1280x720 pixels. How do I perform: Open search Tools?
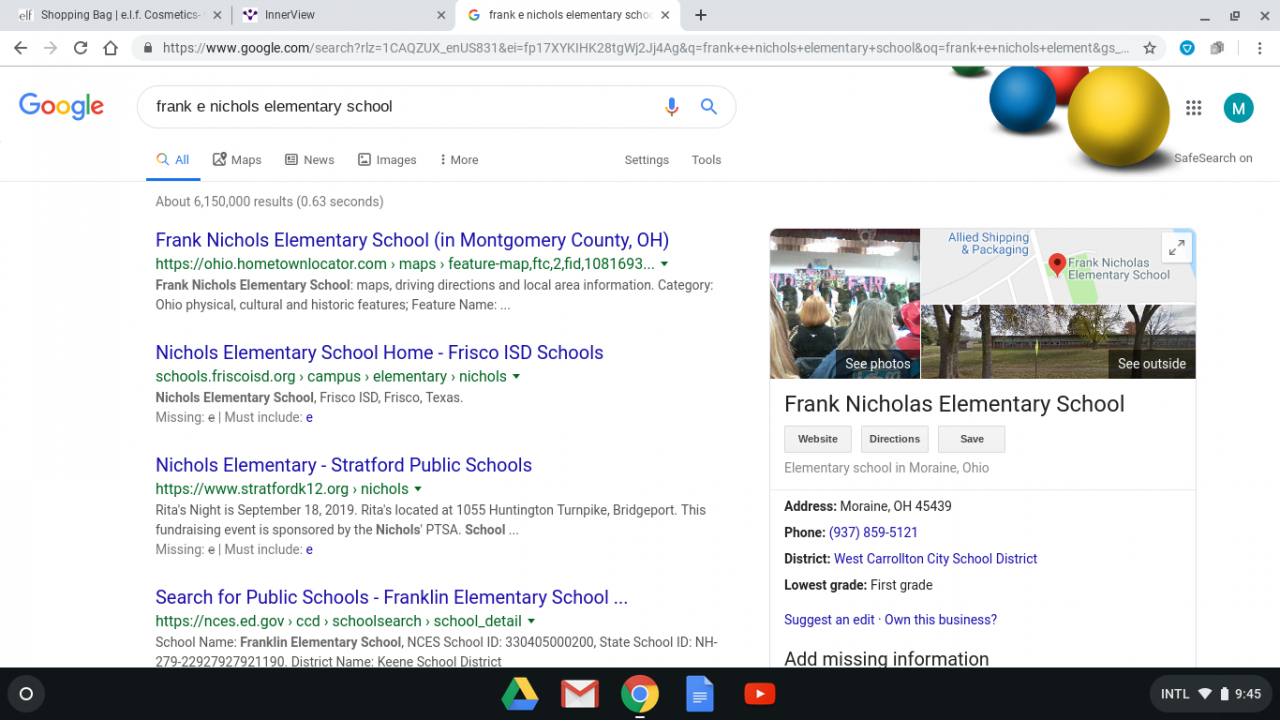pyautogui.click(x=706, y=160)
